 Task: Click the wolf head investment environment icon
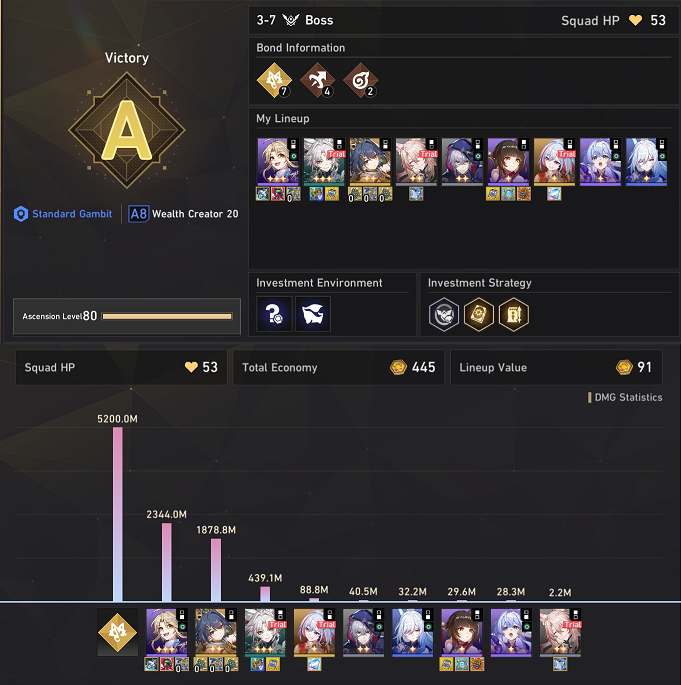coord(313,314)
